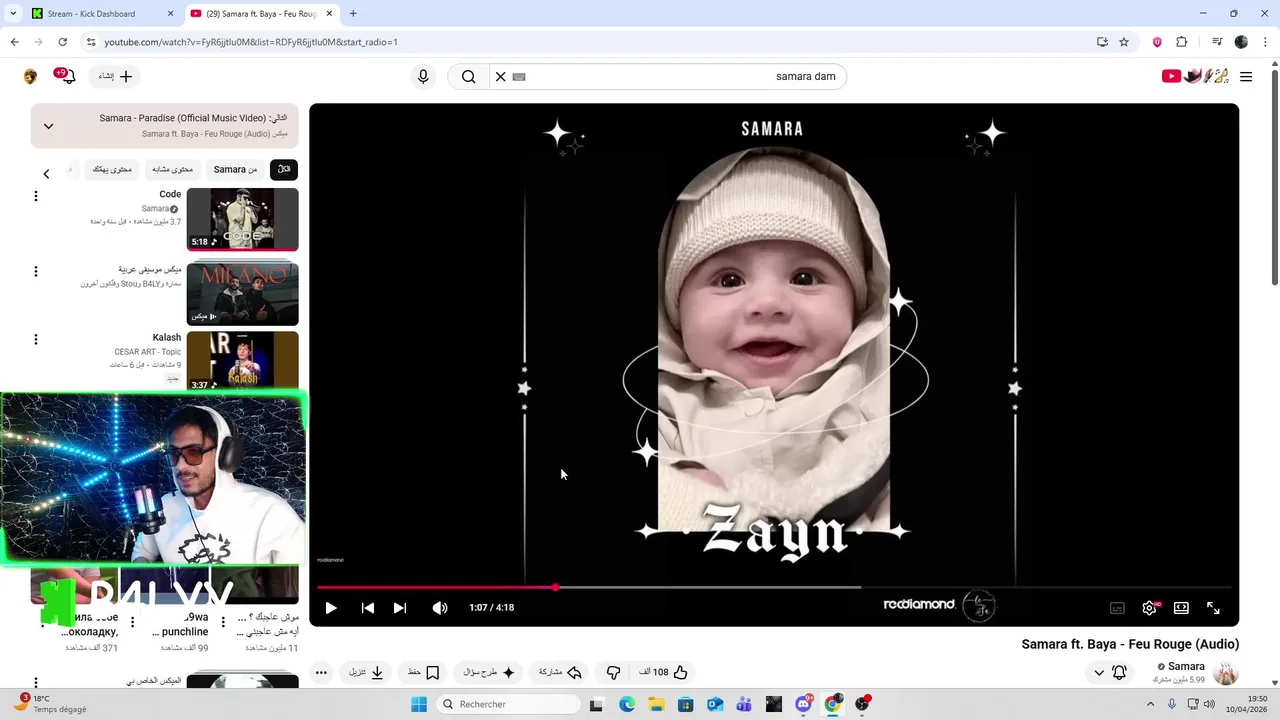Open the browser extensions puzzle icon
This screenshot has height=720, width=1280.
coord(1182,42)
